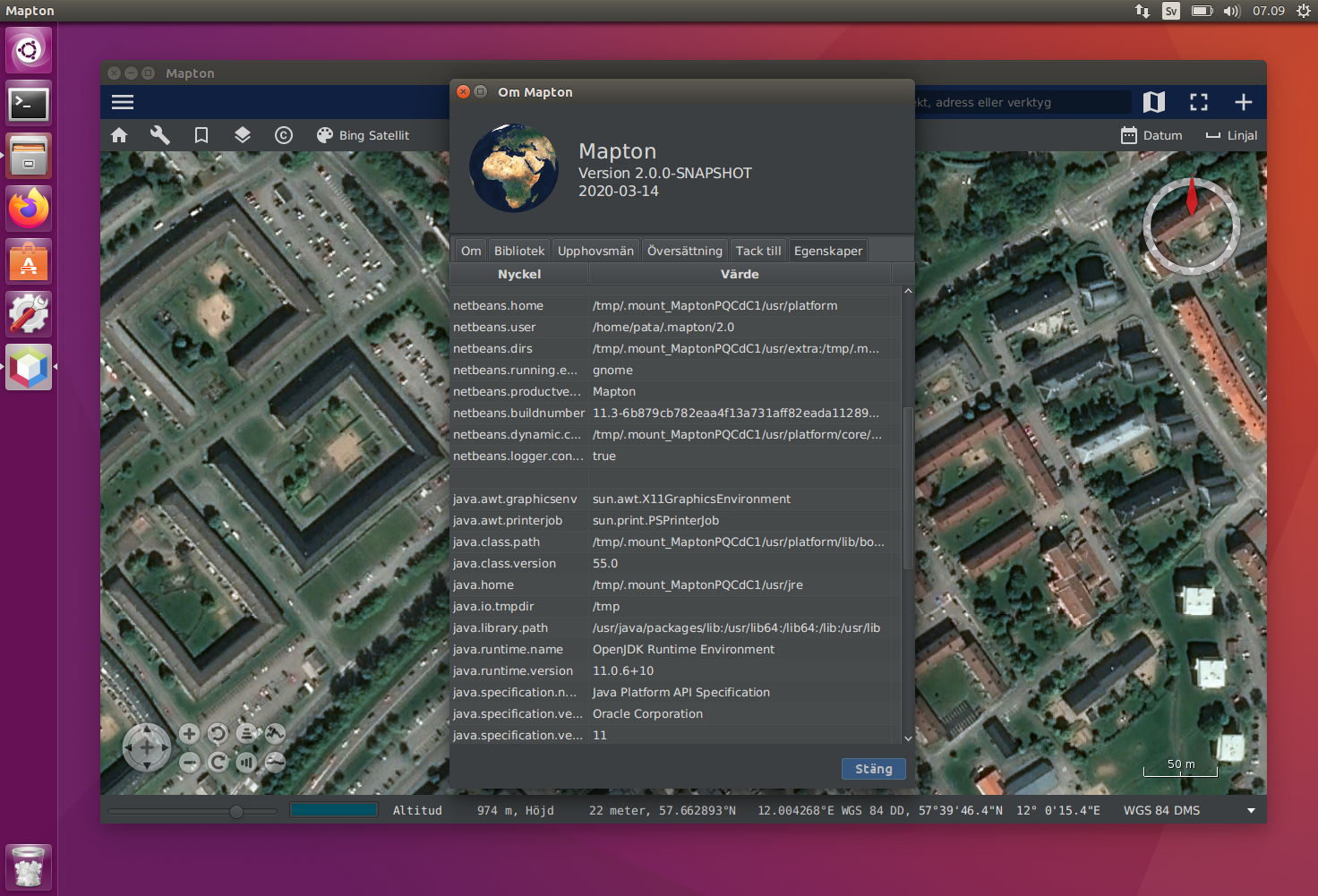Open the sound volume indicator
Viewport: 1318px width, 896px height.
[x=1232, y=11]
